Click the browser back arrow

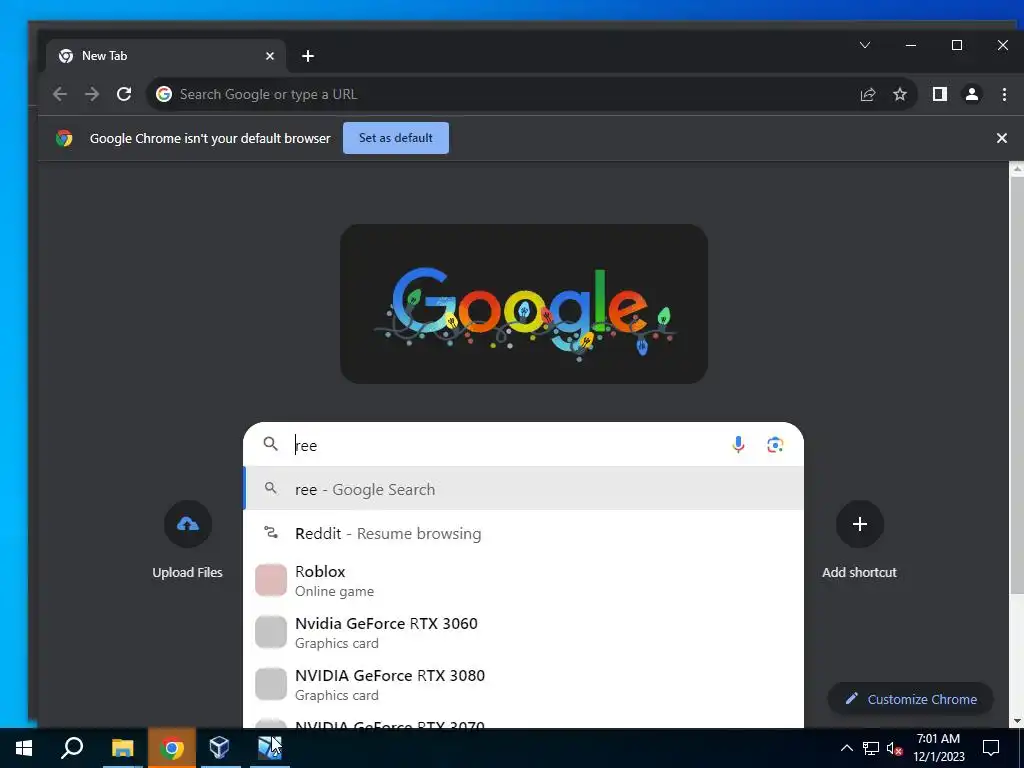tap(60, 94)
